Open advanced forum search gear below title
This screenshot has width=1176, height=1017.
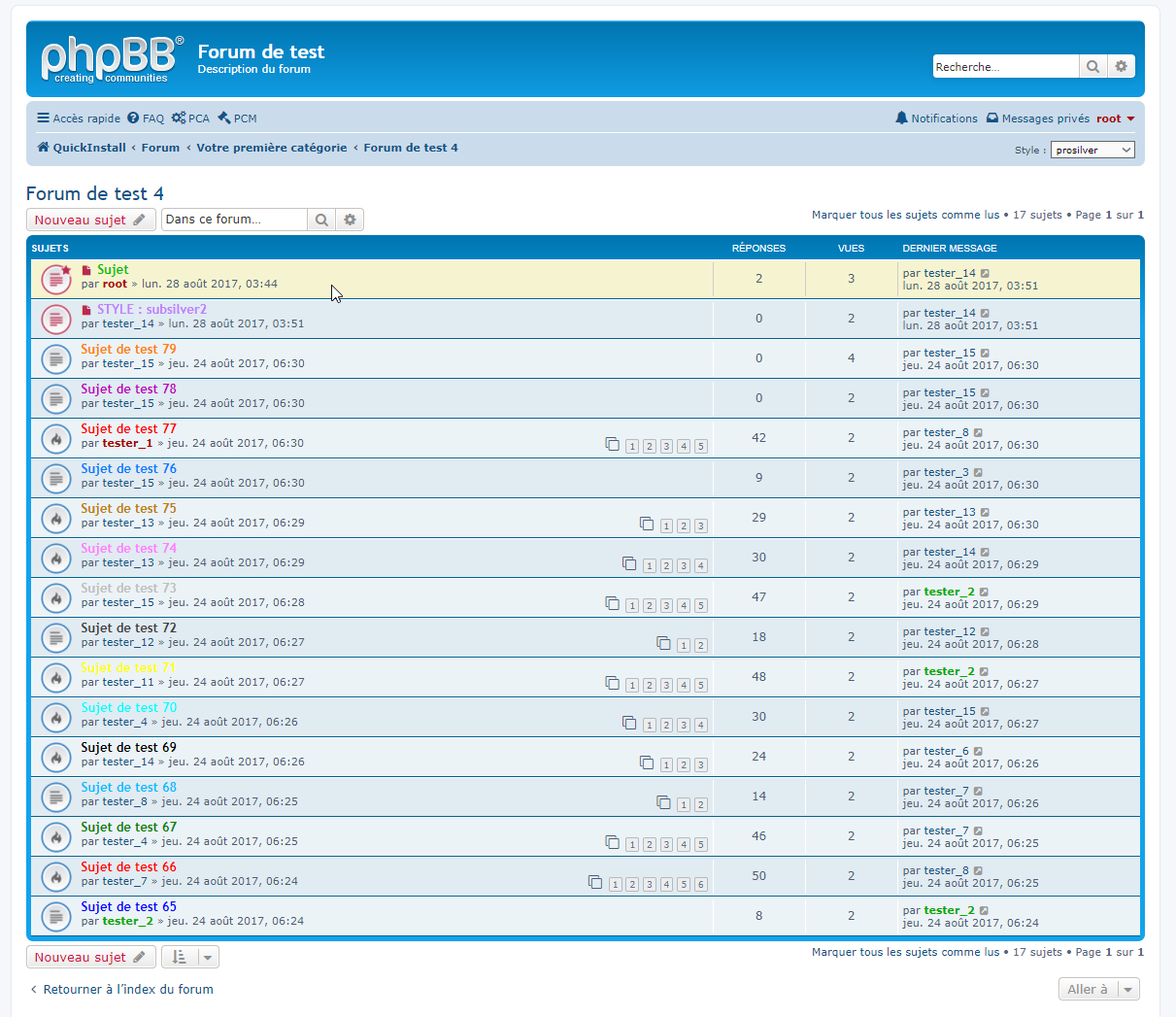[x=350, y=220]
